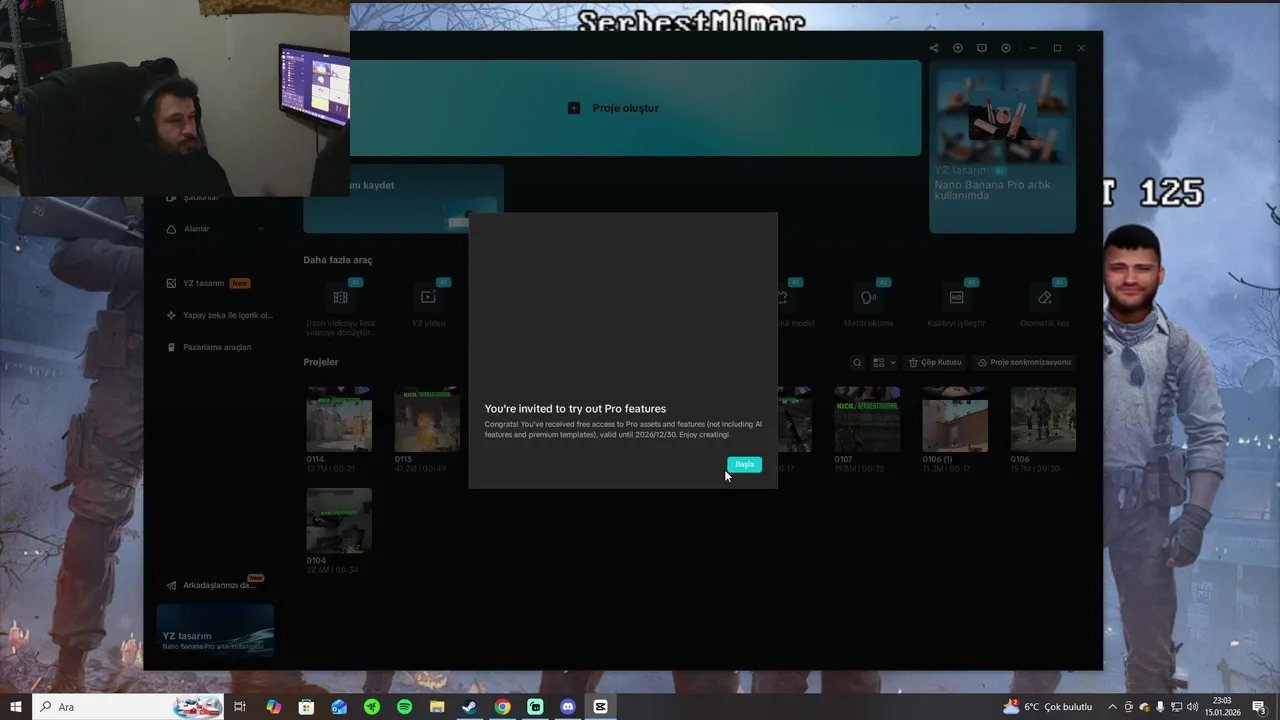Screen dimensions: 1280x720
Task: Open the notification center icon
Action: tap(1259, 707)
